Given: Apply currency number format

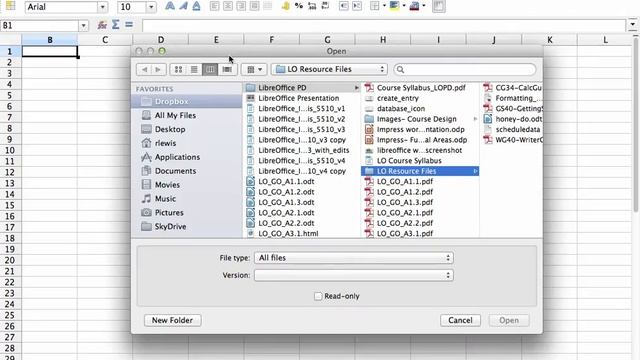Looking at the screenshot, I should click(x=285, y=6).
